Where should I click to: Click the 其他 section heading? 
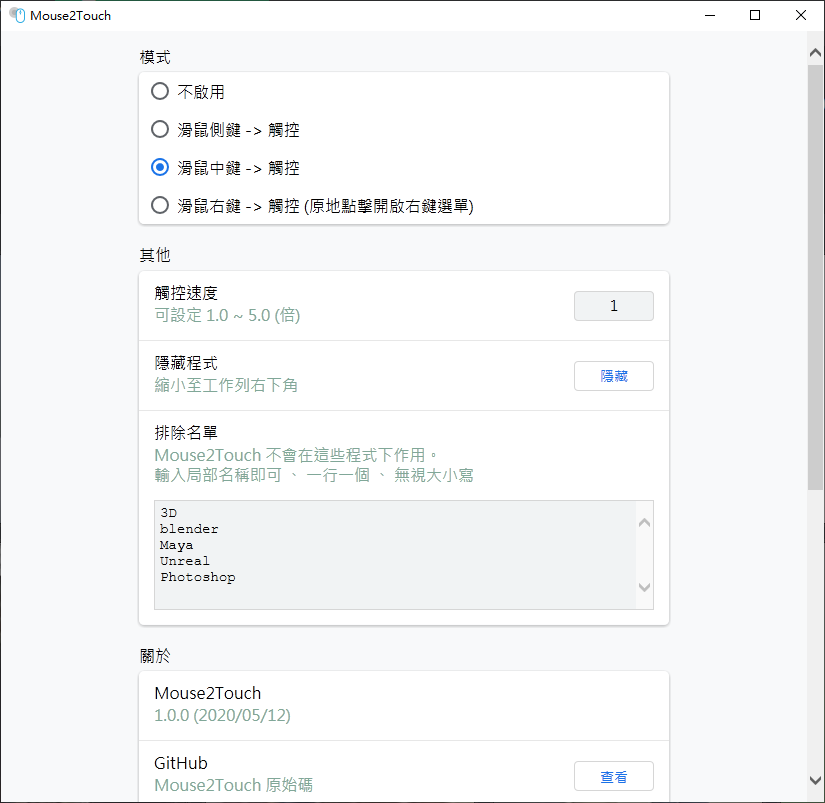pyautogui.click(x=155, y=255)
